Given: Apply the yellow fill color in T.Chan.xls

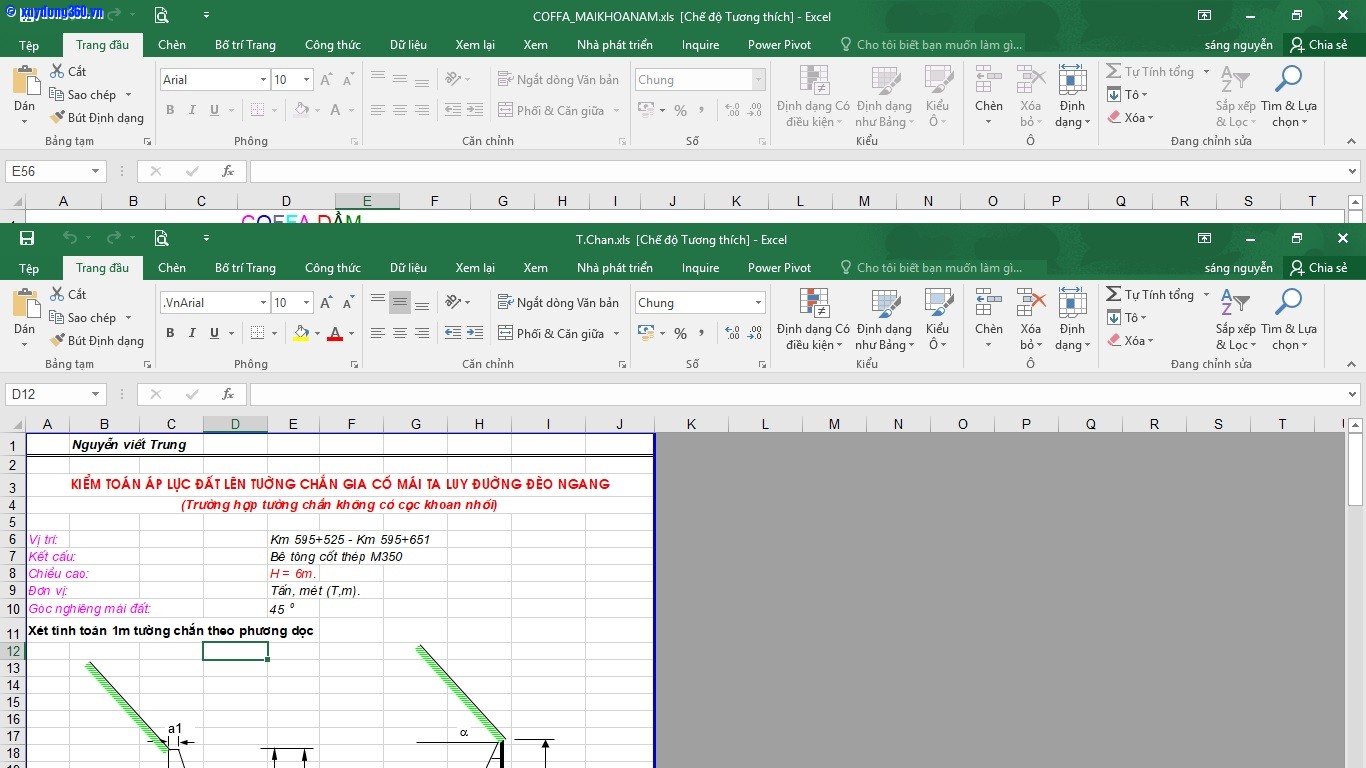Looking at the screenshot, I should 301,333.
